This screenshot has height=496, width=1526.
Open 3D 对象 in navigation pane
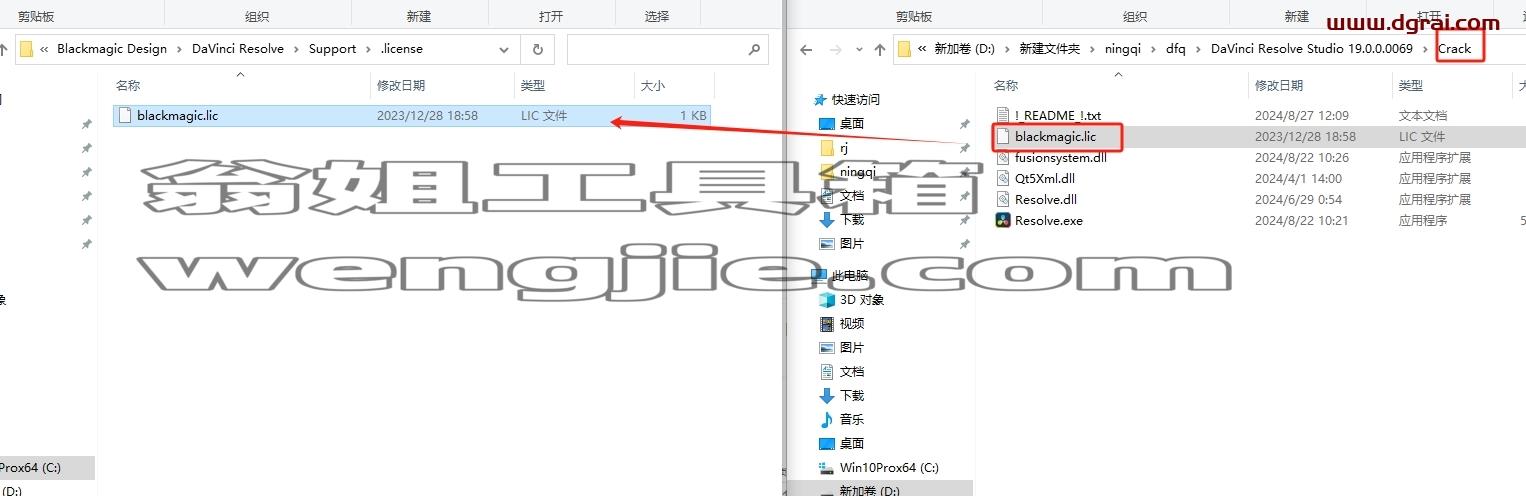coord(861,299)
